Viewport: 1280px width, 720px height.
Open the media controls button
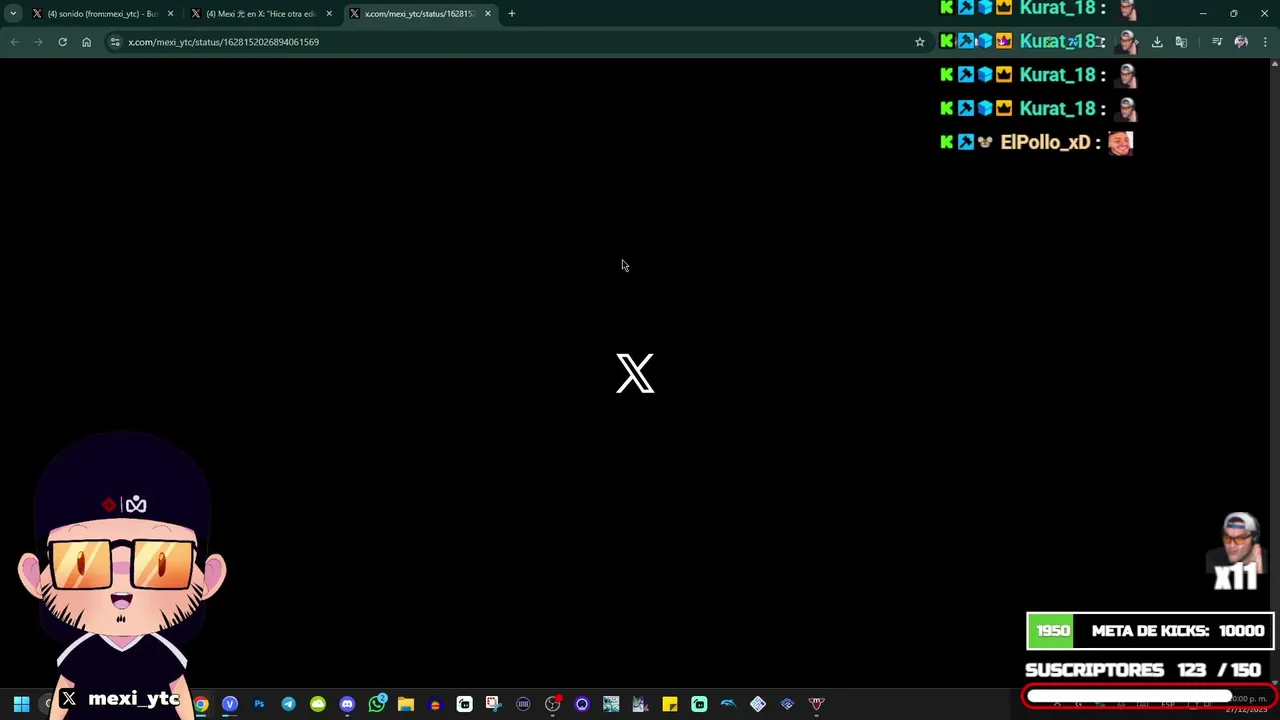click(1217, 42)
